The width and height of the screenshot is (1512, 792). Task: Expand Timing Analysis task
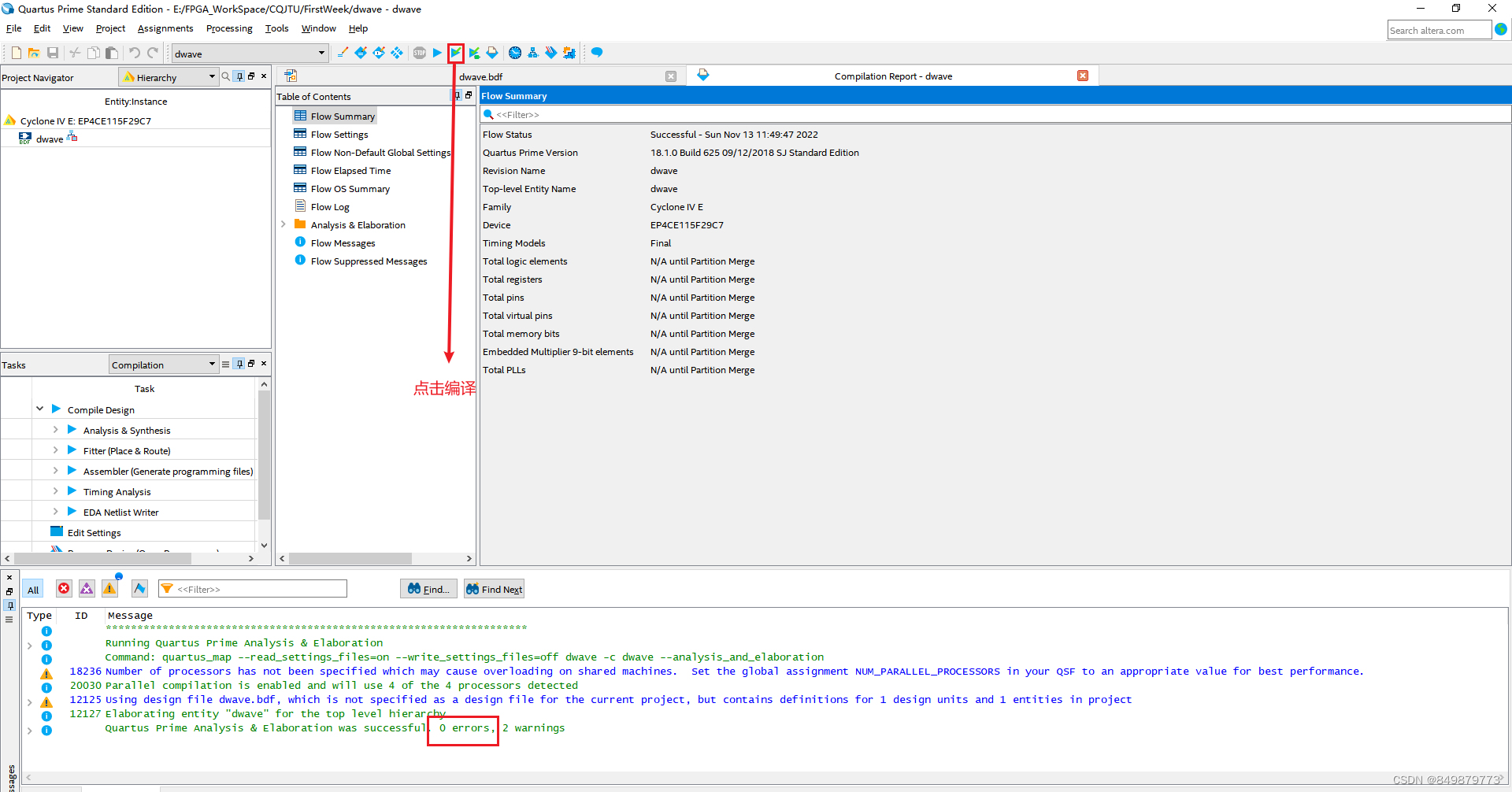tap(55, 490)
